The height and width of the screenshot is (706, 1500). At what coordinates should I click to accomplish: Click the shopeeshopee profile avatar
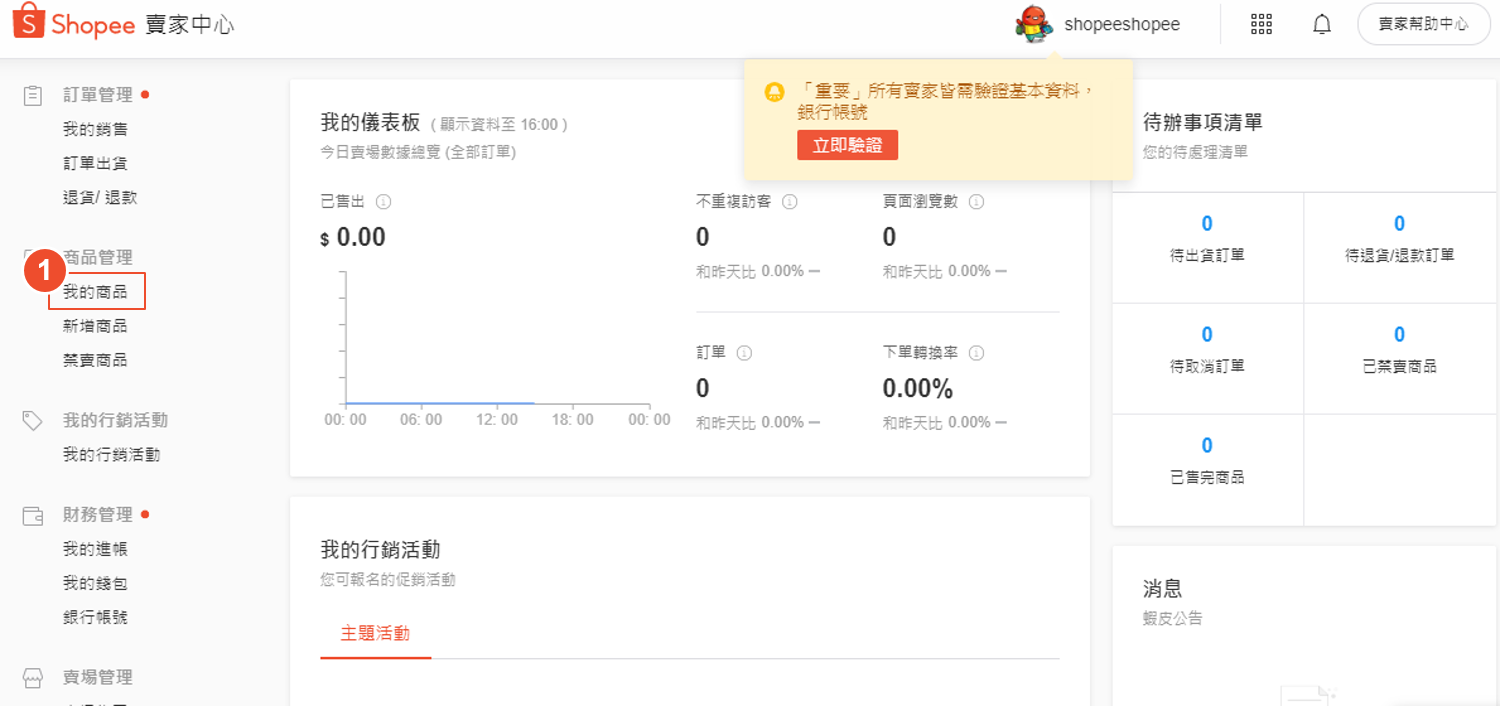point(1034,24)
